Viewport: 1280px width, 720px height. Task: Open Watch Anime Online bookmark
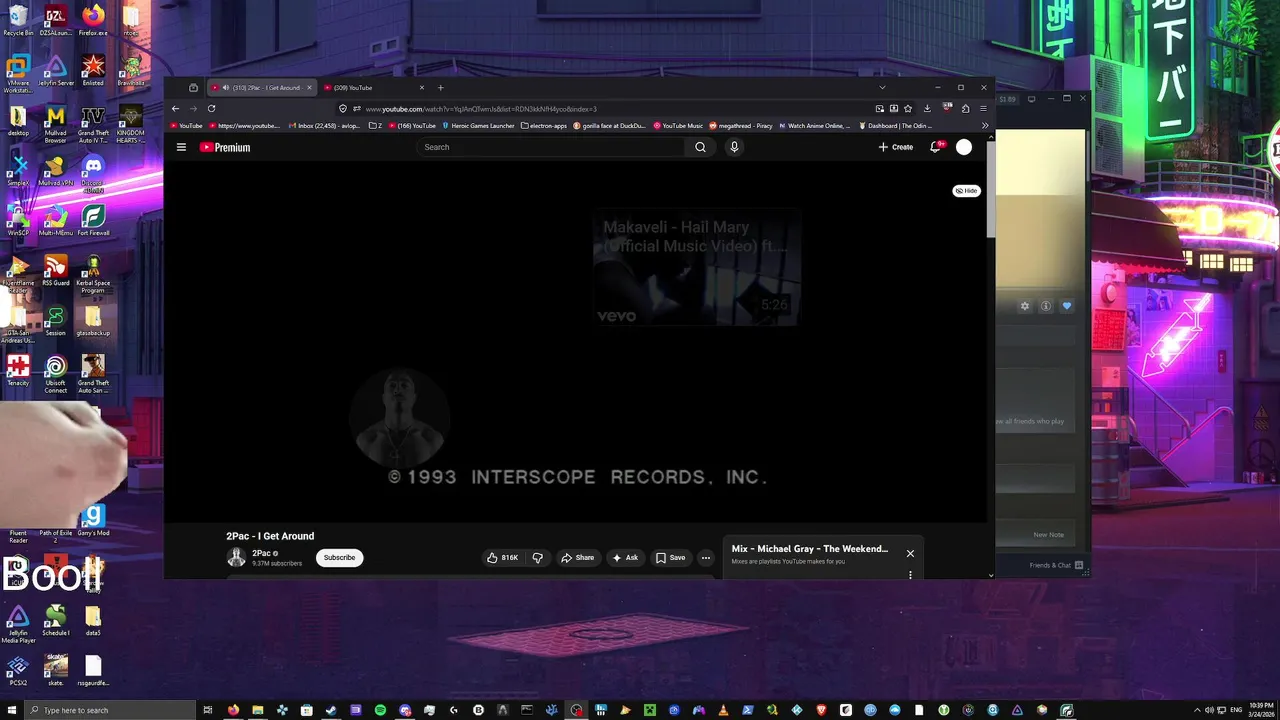[x=814, y=126]
